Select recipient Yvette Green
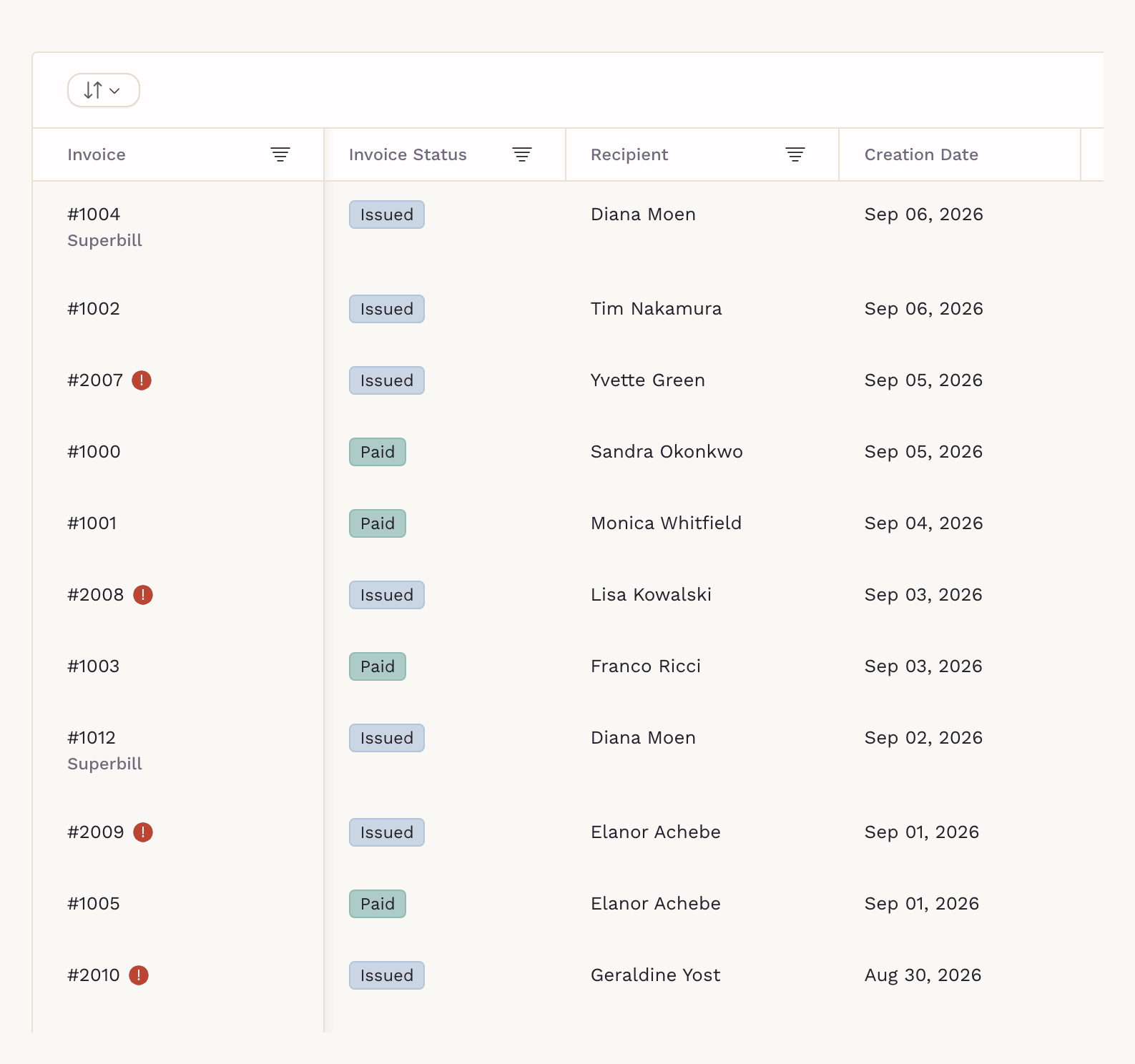The width and height of the screenshot is (1135, 1064). click(648, 380)
